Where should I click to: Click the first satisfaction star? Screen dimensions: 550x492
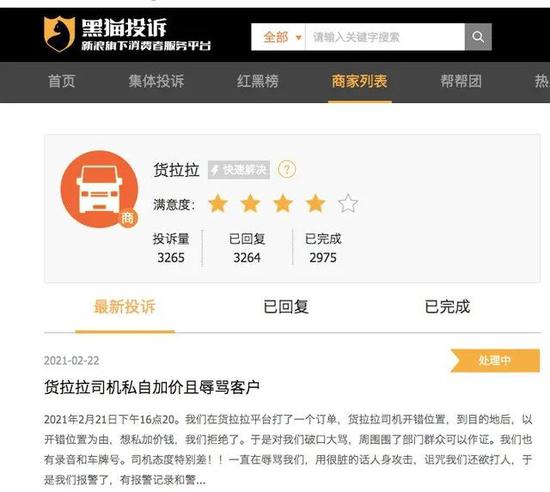coord(218,203)
